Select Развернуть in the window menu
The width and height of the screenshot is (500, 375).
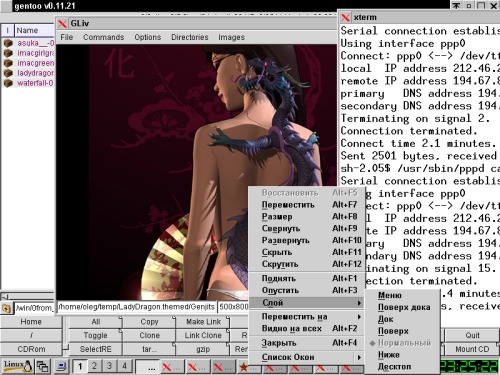click(x=306, y=240)
